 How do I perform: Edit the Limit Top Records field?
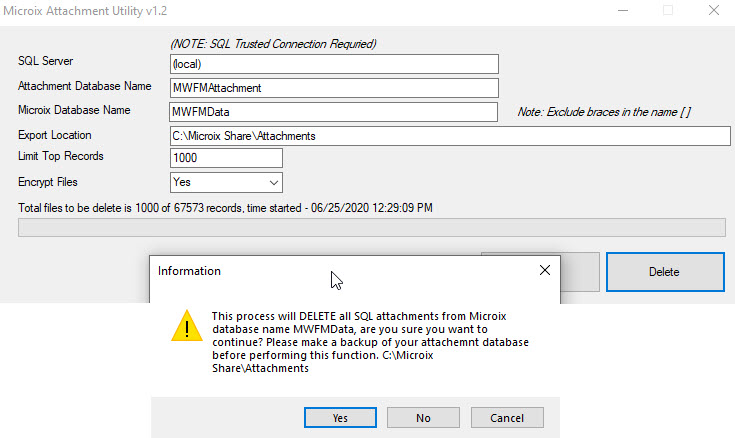click(226, 159)
